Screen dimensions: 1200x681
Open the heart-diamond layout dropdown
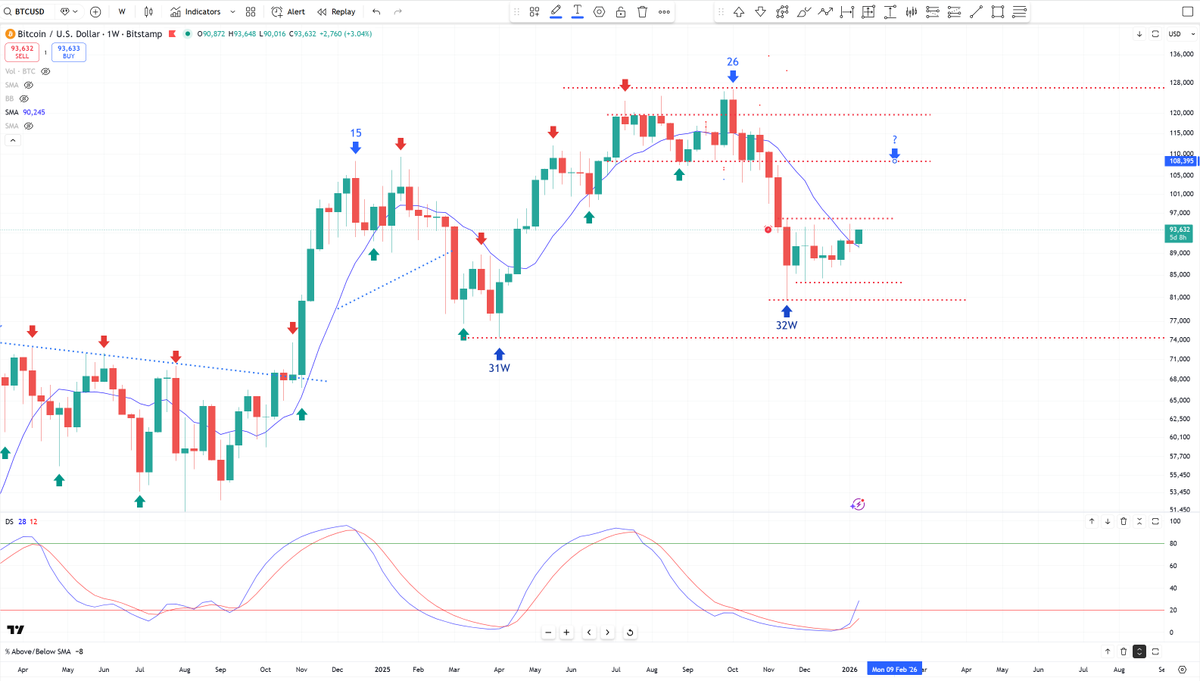pyautogui.click(x=70, y=12)
